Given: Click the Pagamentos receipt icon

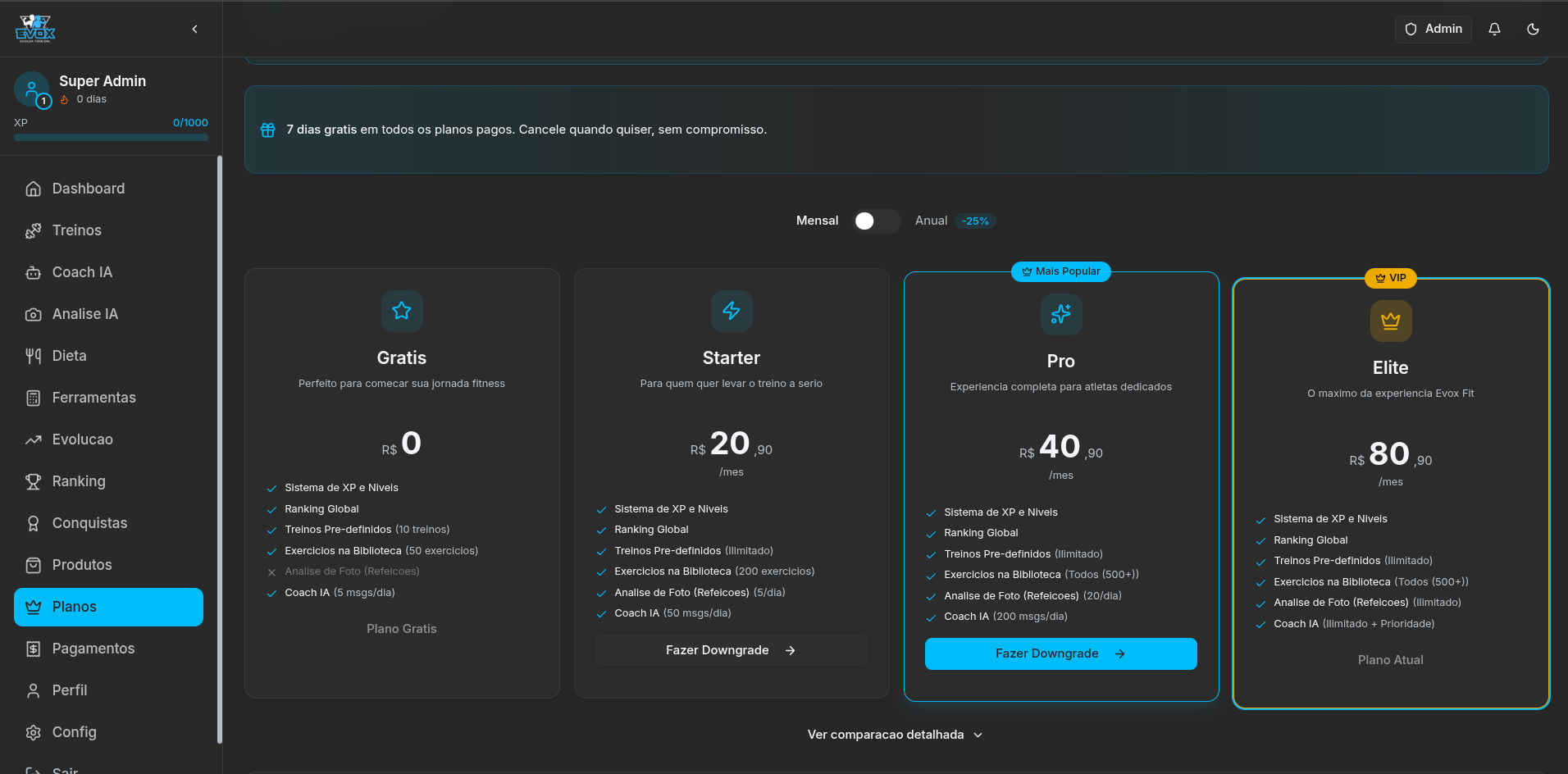Looking at the screenshot, I should (33, 649).
